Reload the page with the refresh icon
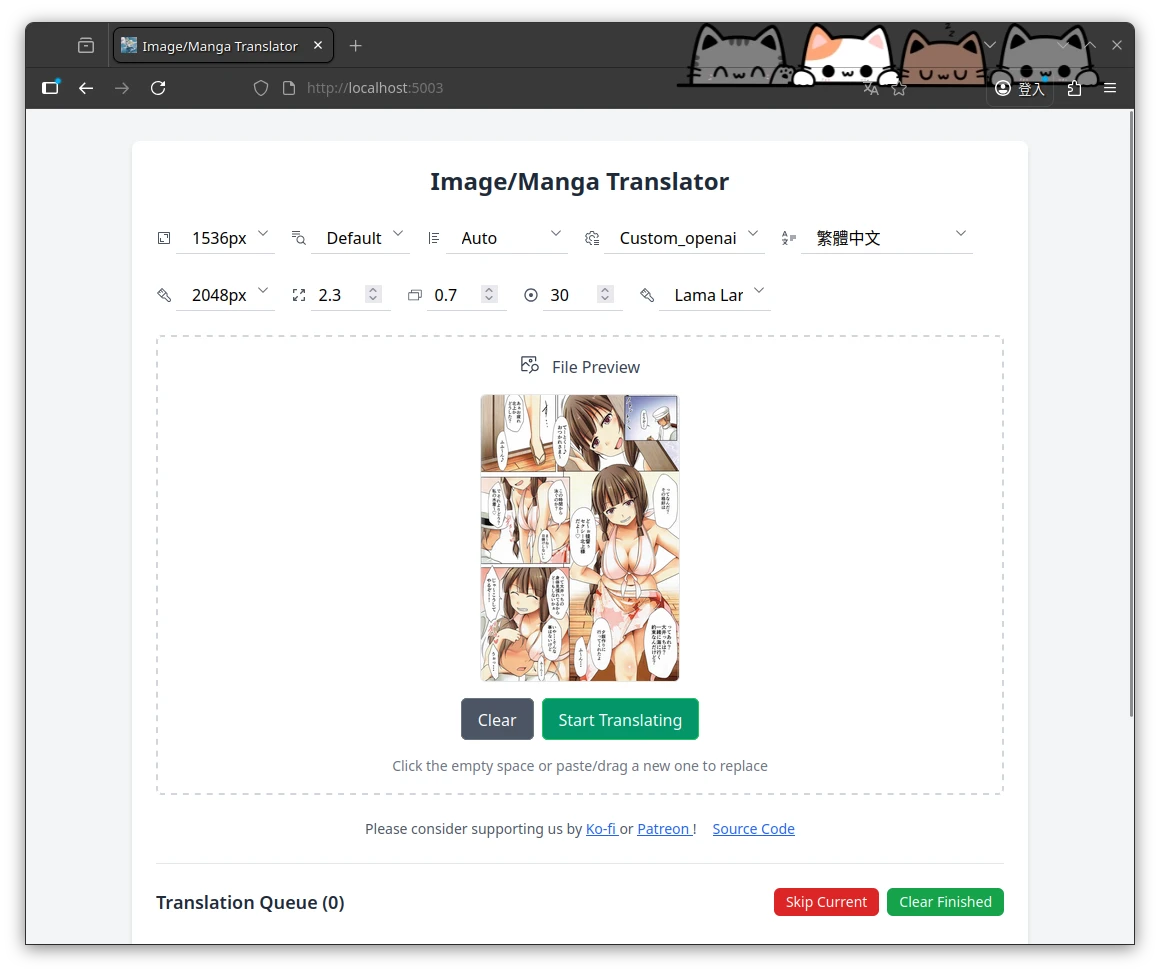The image size is (1160, 973). tap(158, 88)
